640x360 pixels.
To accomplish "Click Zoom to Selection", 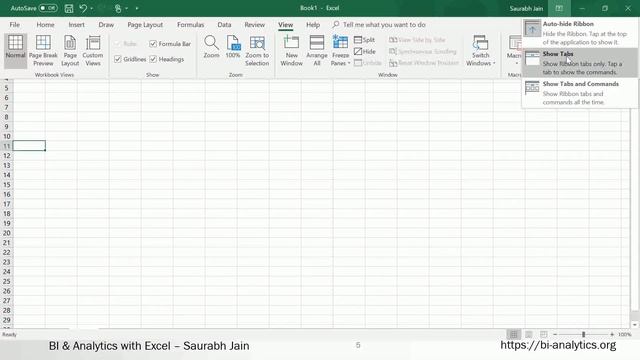I will [257, 50].
